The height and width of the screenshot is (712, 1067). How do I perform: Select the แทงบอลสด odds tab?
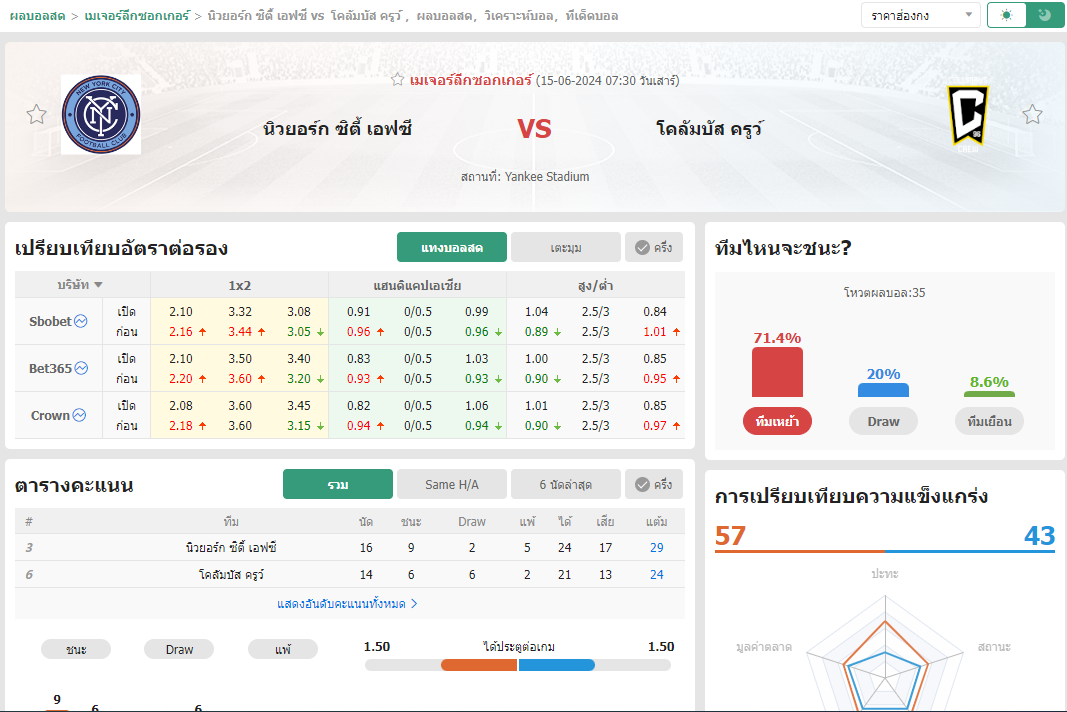point(452,247)
